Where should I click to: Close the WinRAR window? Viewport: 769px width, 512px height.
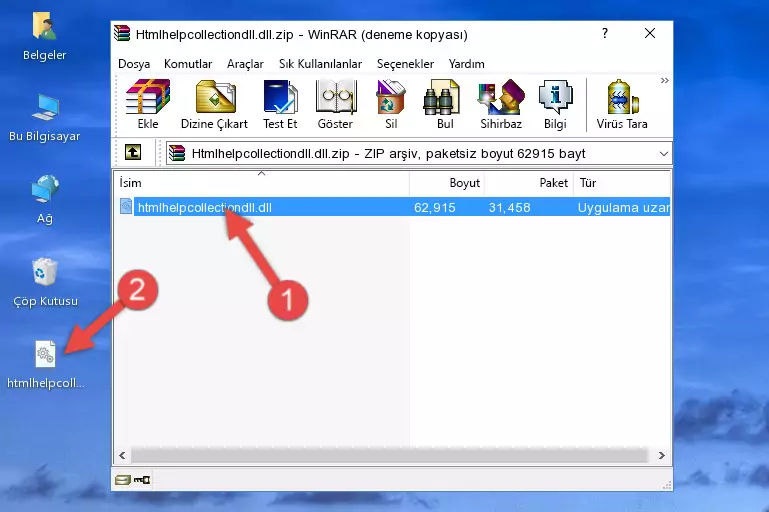650,33
